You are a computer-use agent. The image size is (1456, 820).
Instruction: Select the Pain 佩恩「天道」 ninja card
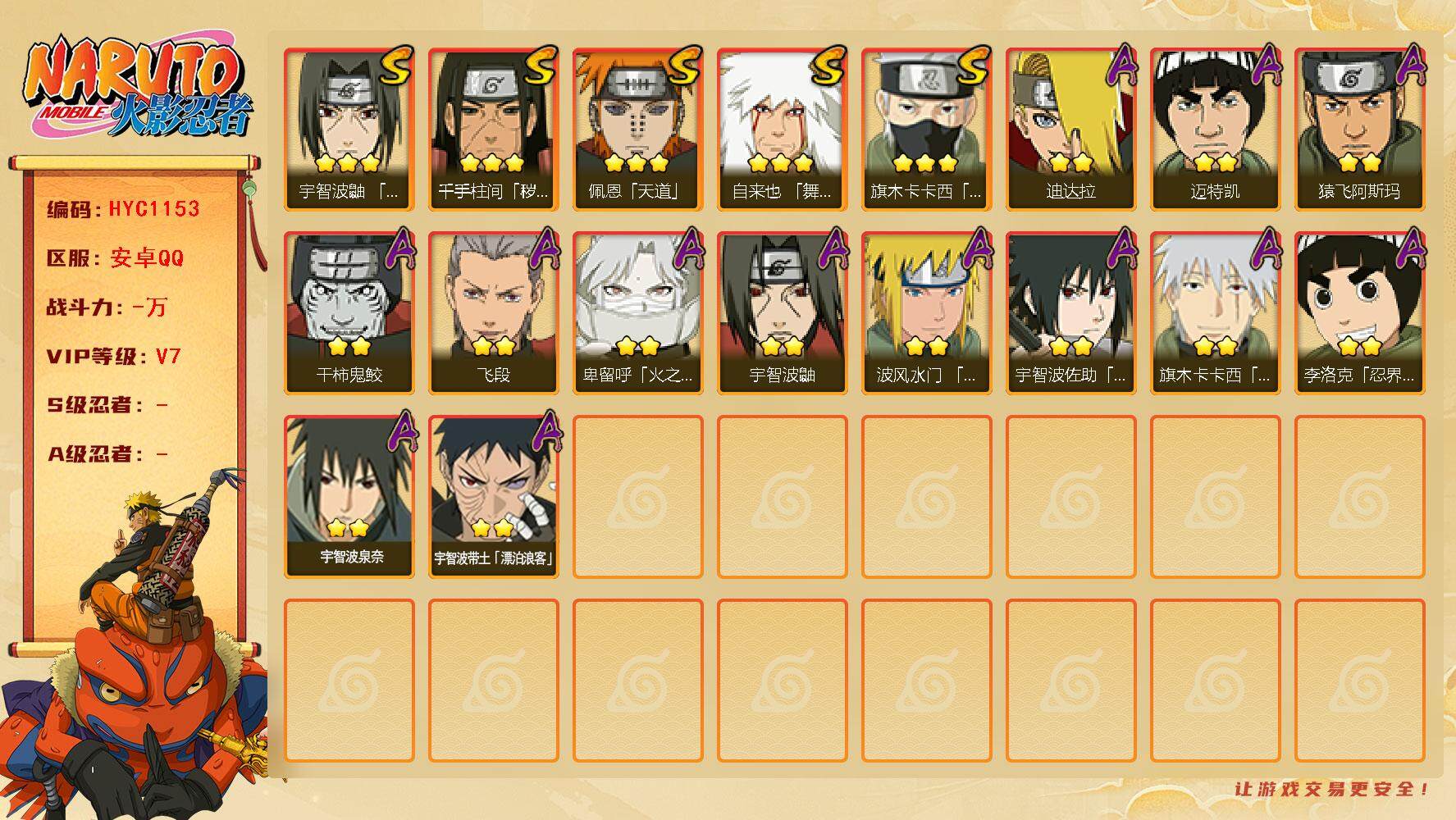pos(637,129)
